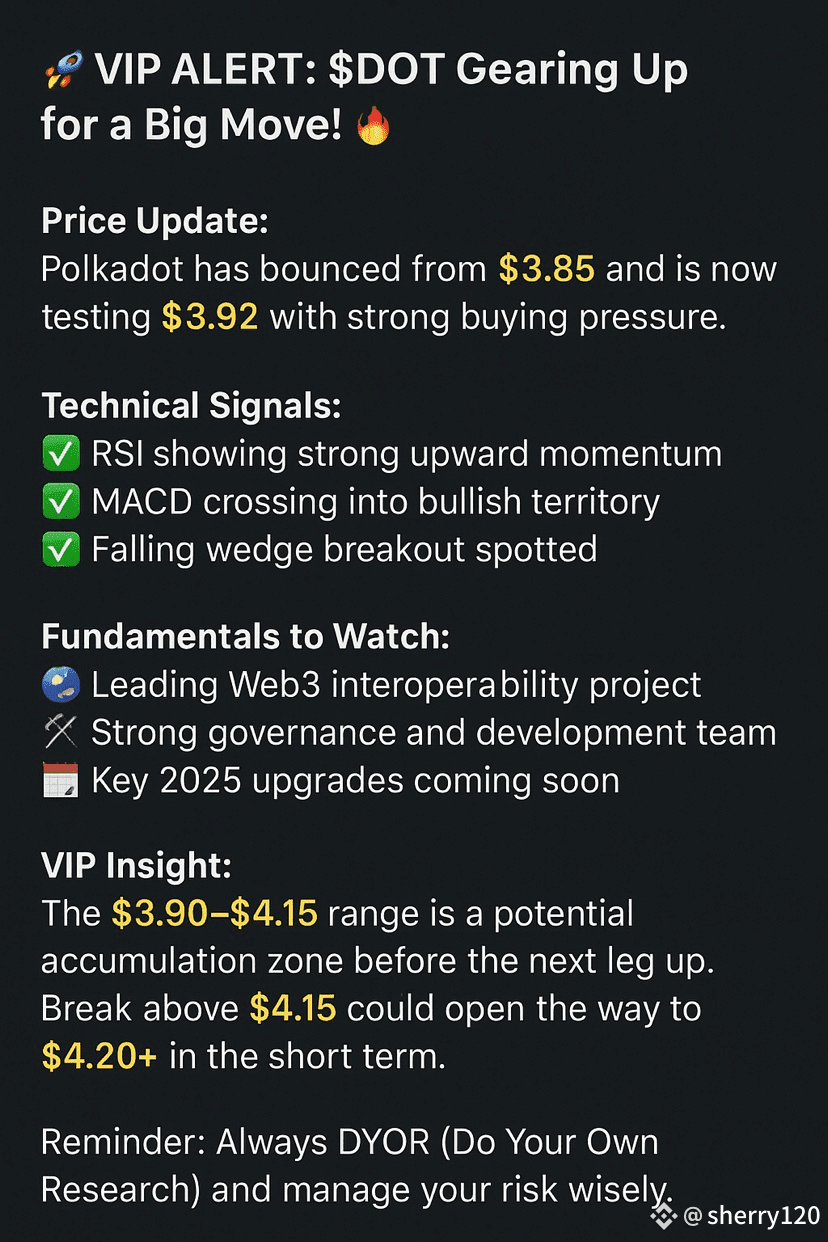The image size is (828, 1242).
Task: Click the green checkmark beside Falling wedge
Action: click(x=61, y=549)
